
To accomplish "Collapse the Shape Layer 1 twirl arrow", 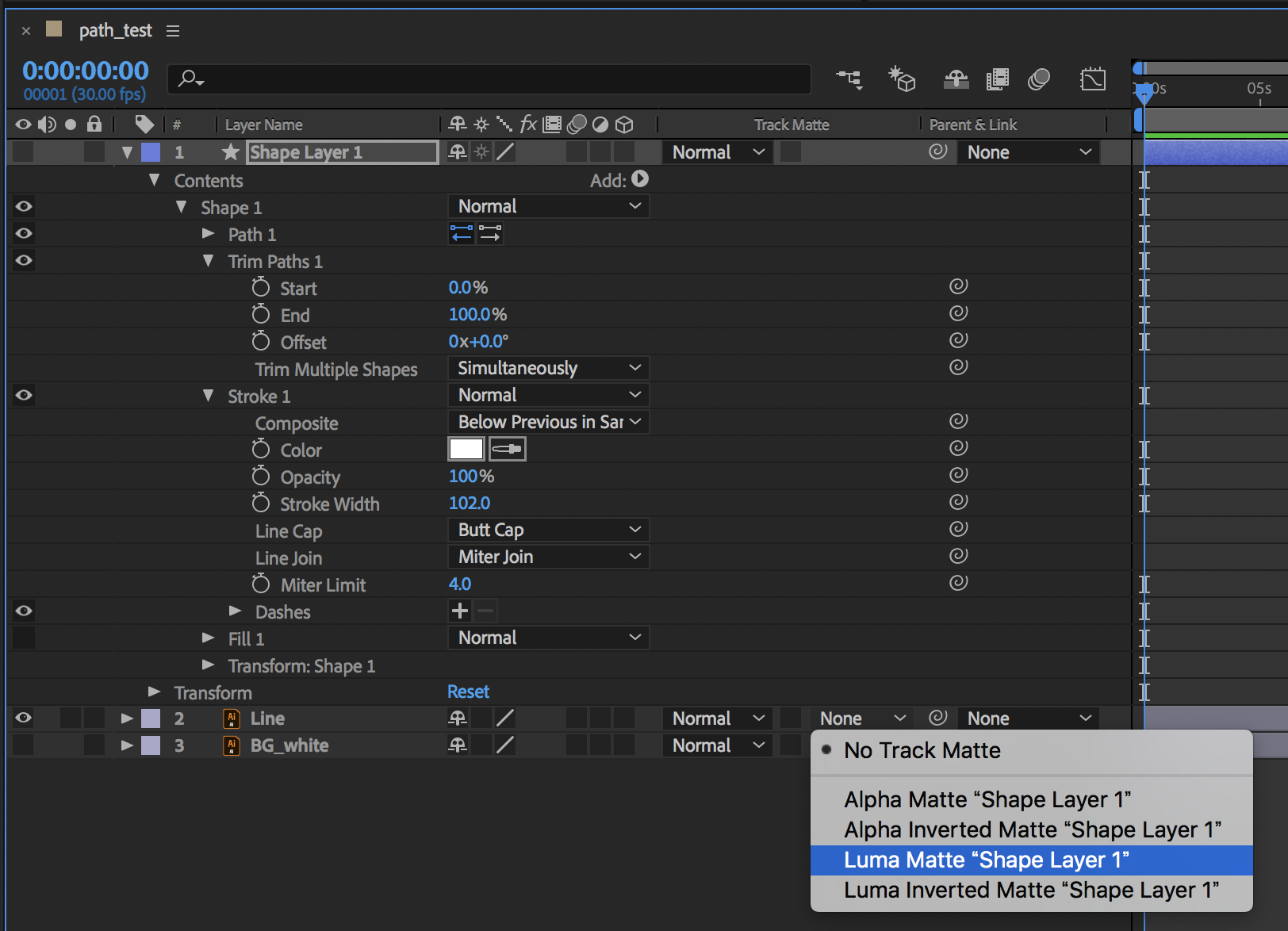I will 127,152.
